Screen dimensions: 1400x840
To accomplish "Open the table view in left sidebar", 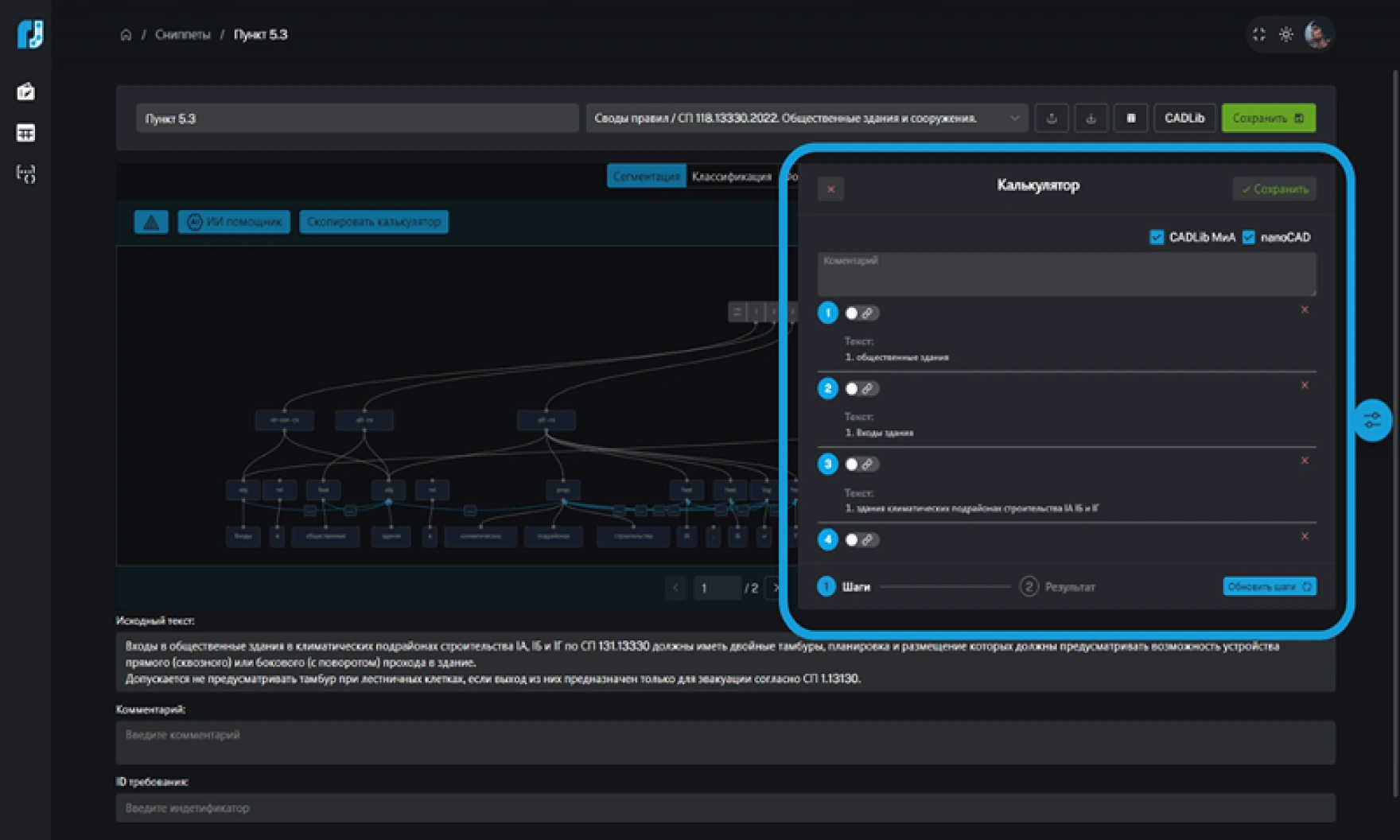I will (x=25, y=133).
